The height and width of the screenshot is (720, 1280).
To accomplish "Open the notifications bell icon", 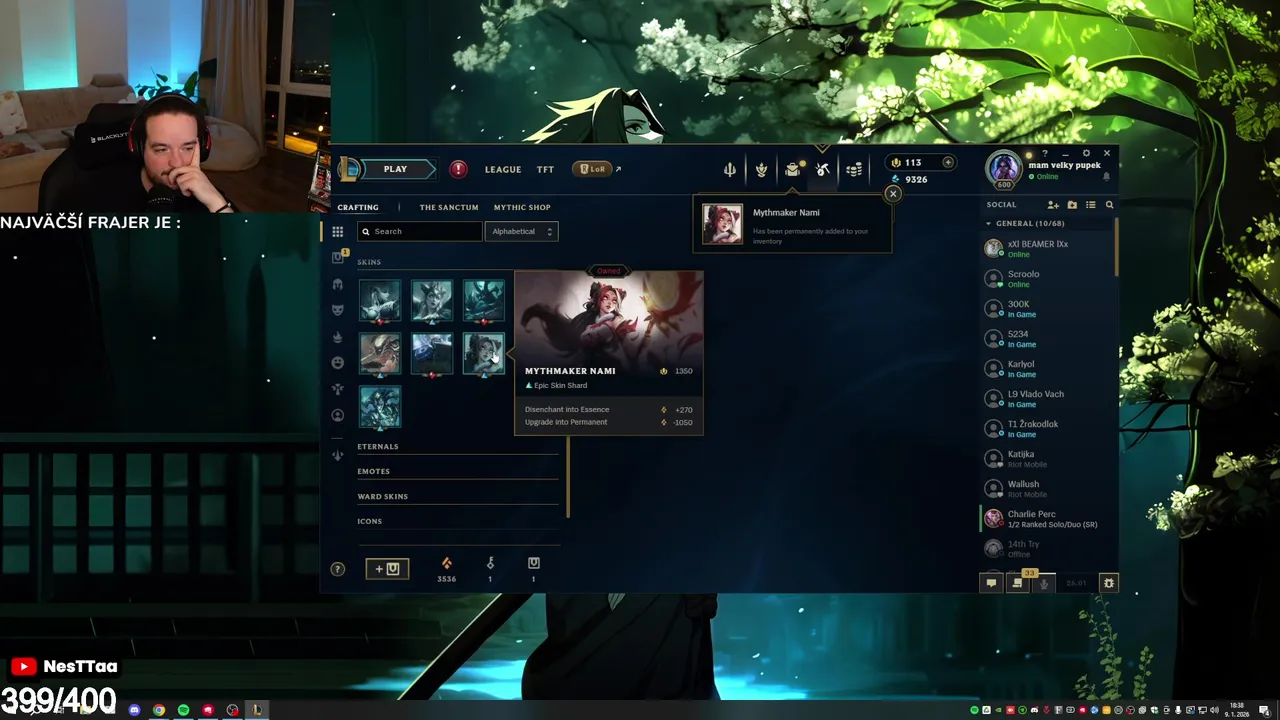I will click(x=1106, y=176).
